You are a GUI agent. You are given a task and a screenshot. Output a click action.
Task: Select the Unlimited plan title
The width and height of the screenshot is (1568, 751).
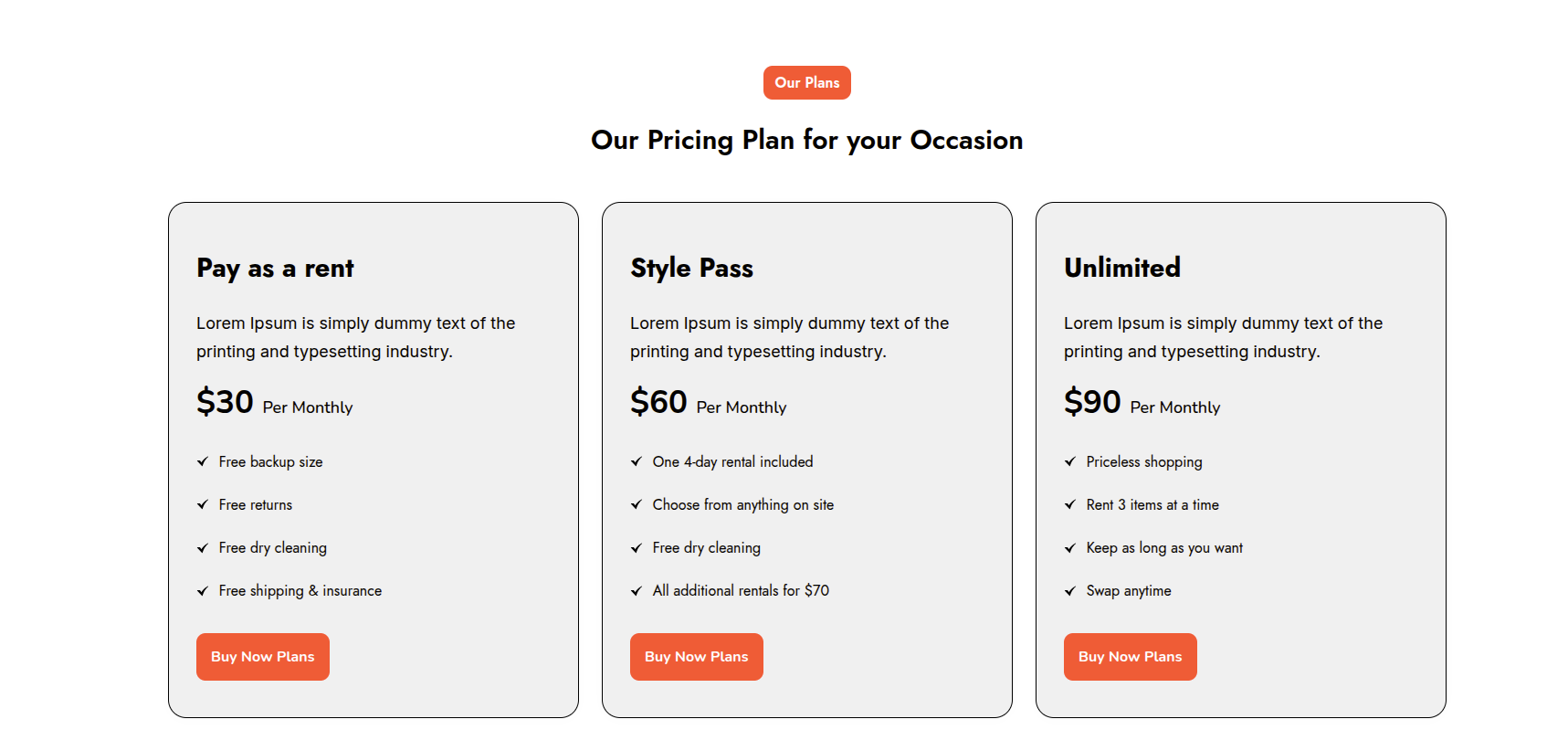tap(1122, 268)
